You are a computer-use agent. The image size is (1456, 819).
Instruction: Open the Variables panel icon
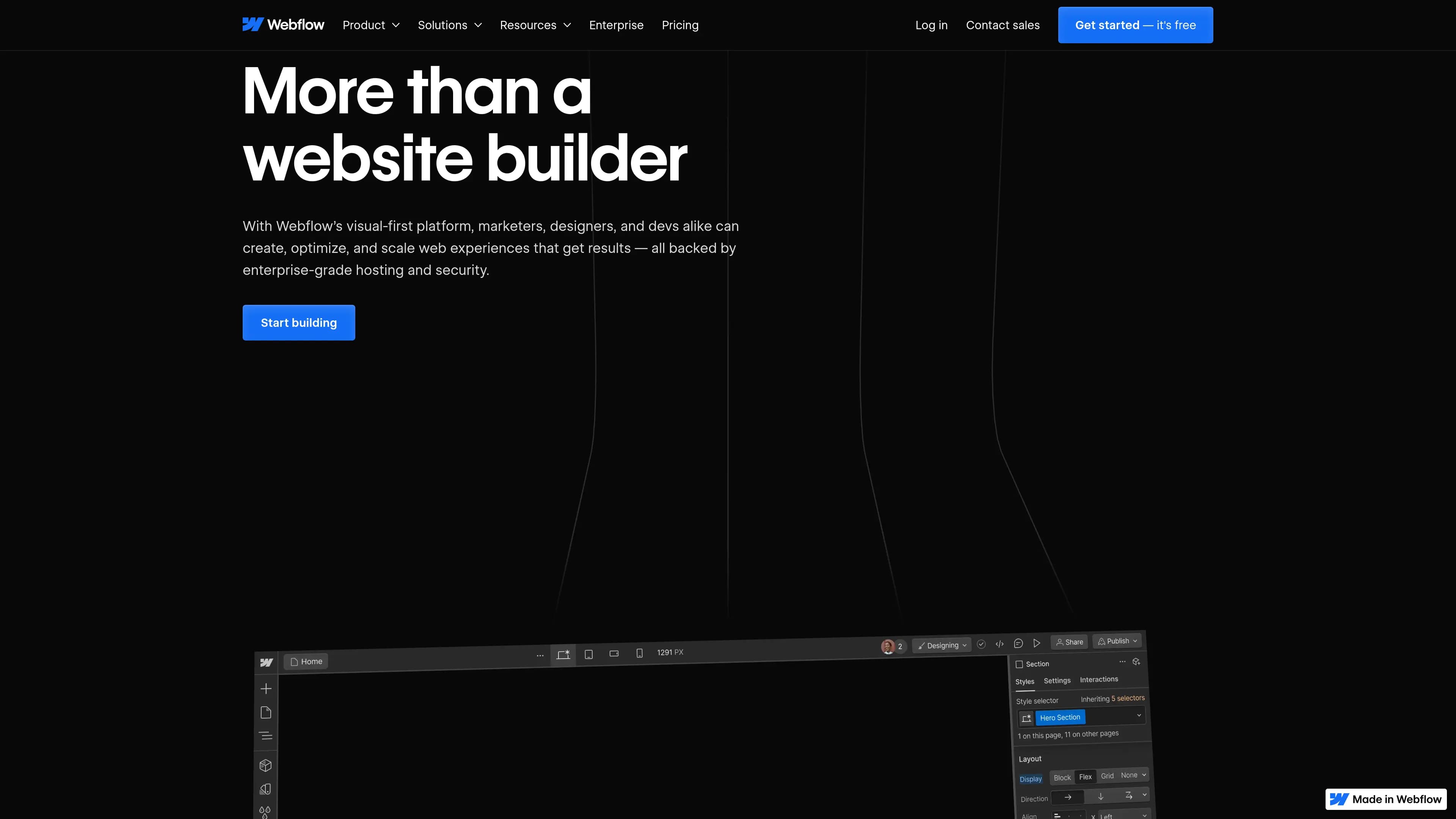[x=266, y=789]
